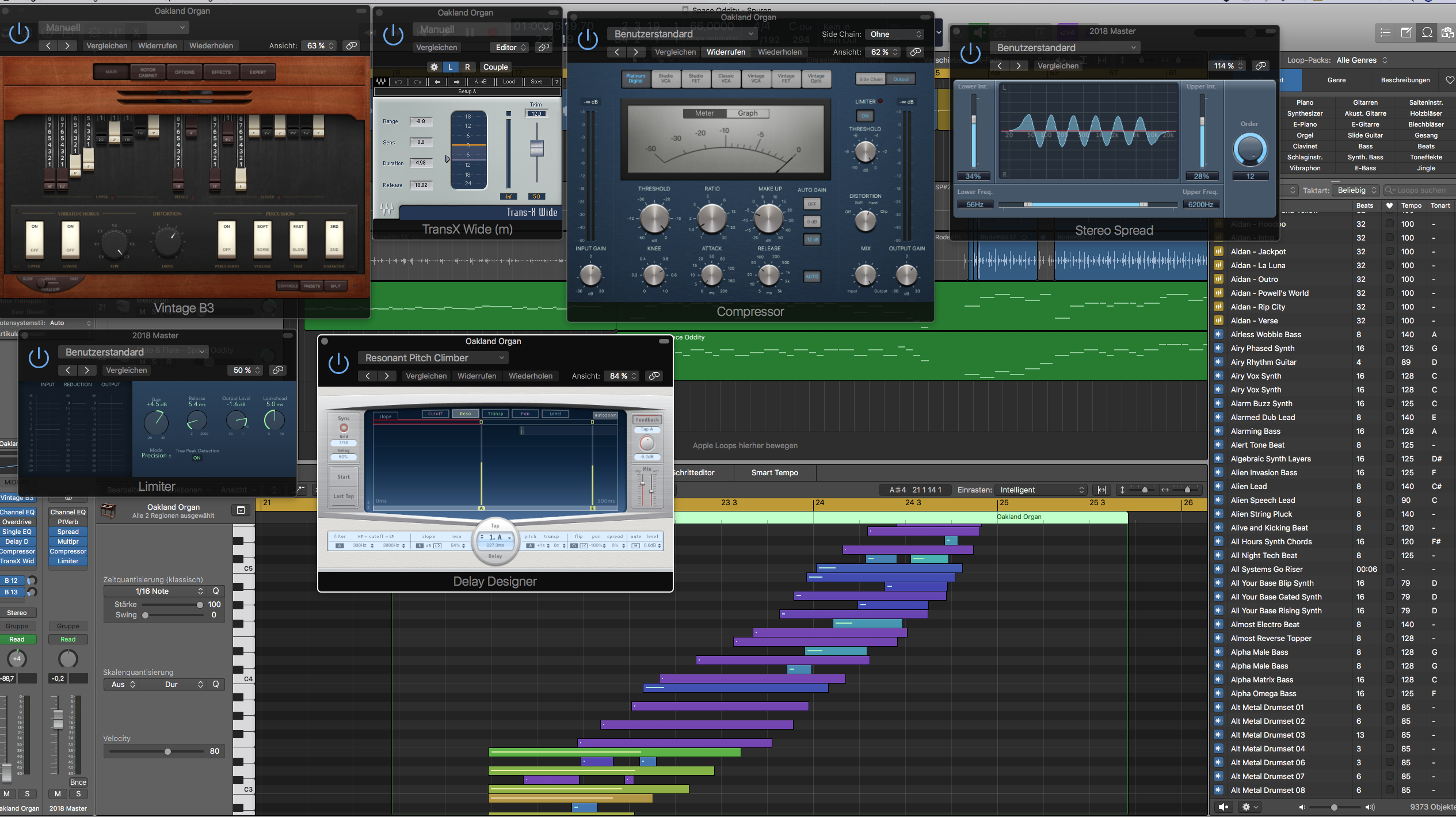The width and height of the screenshot is (1456, 817).
Task: Open Vintage B3 Manuell preset dropdown
Action: [x=114, y=27]
